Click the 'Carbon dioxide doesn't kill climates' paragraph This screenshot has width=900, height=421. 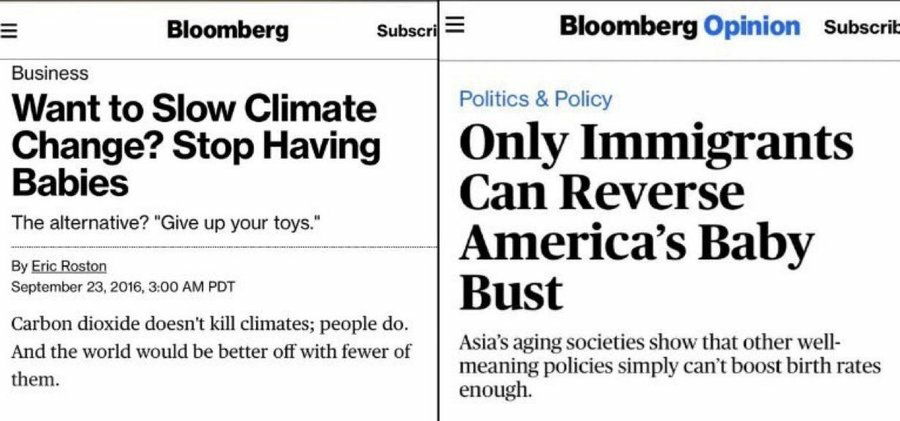(x=211, y=351)
